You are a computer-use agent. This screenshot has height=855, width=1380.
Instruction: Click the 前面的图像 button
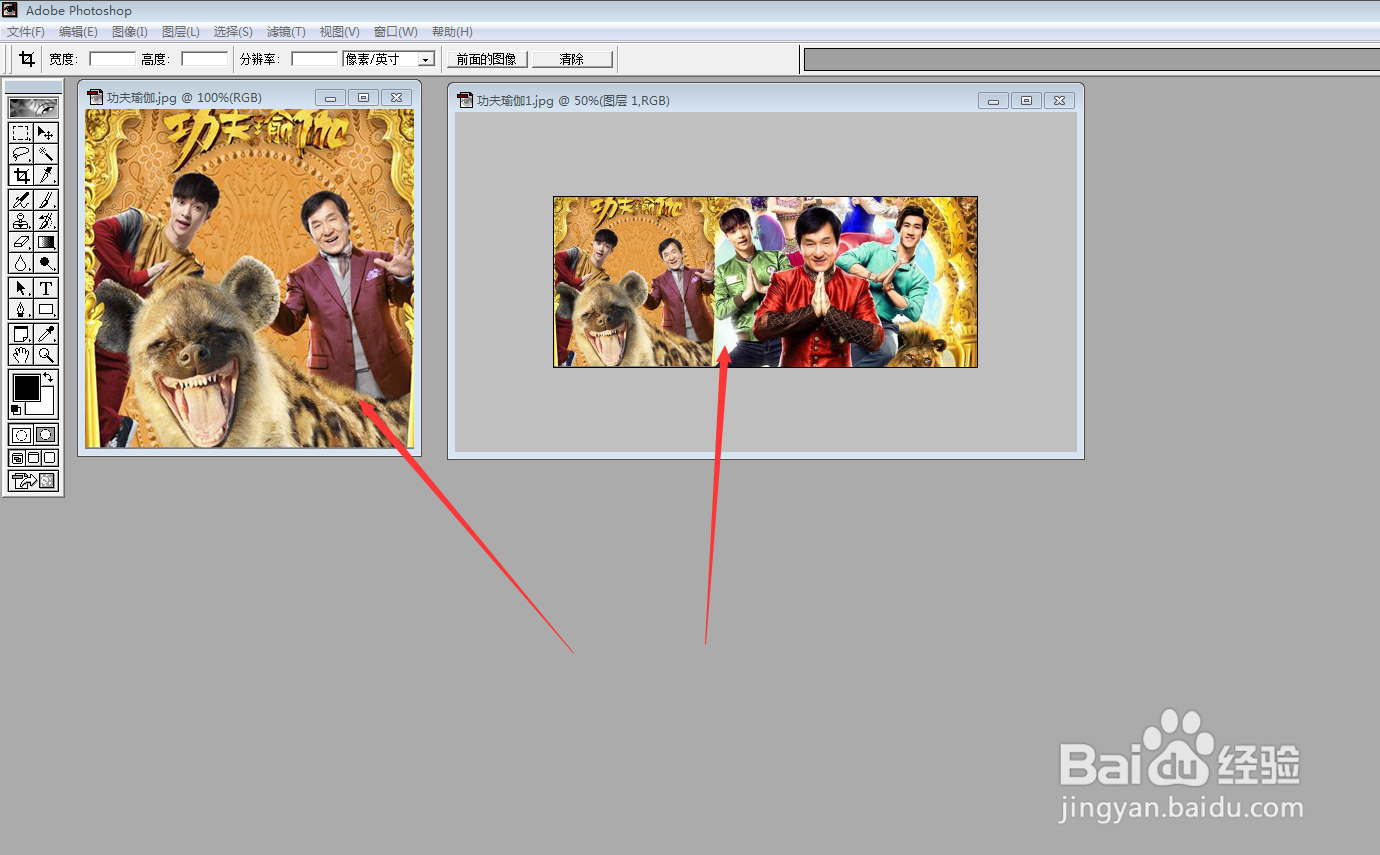487,60
